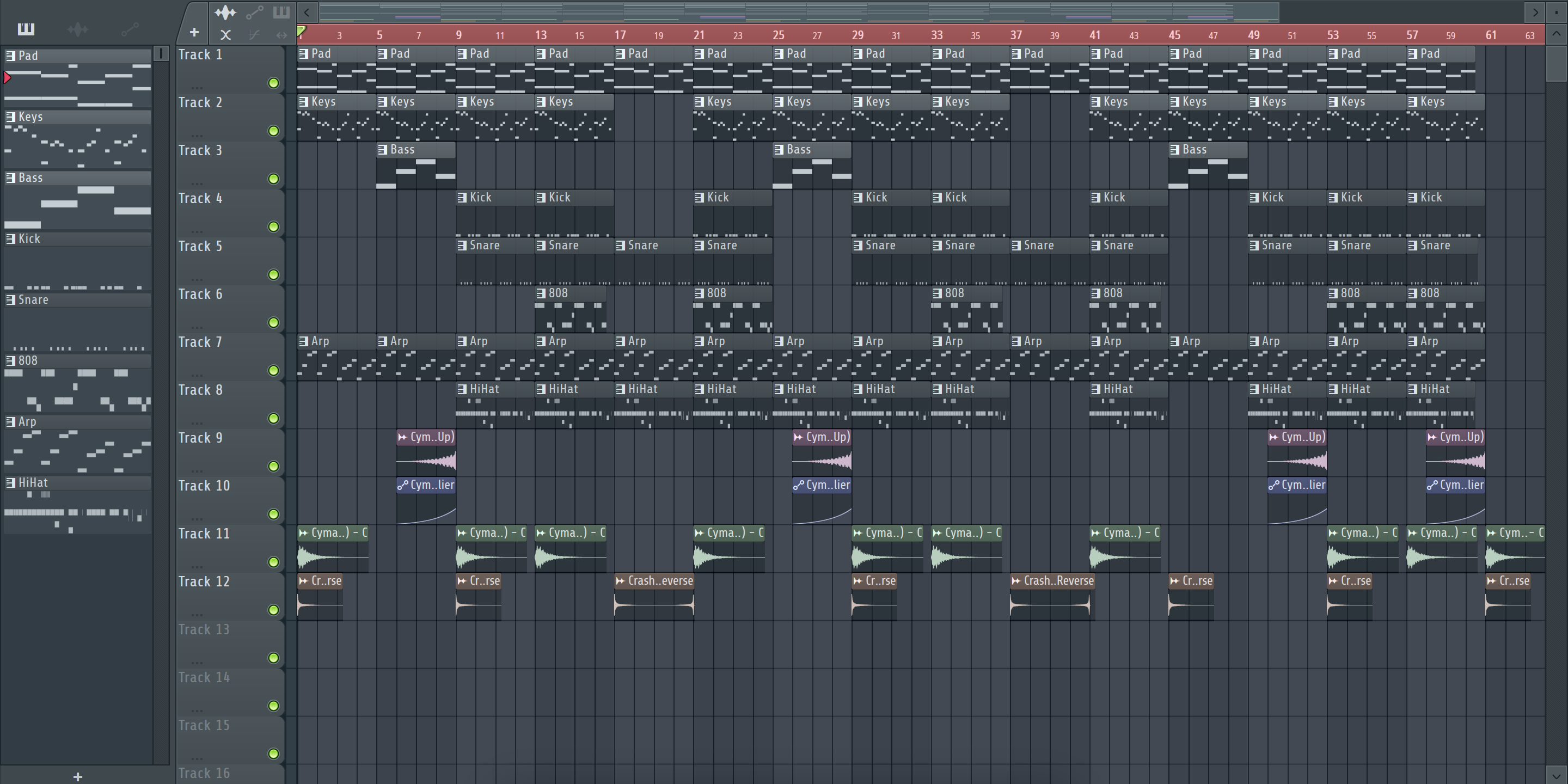Screen dimensions: 1568x784
Task: Open clip menu of Bass clip at bar 5
Action: pos(382,150)
